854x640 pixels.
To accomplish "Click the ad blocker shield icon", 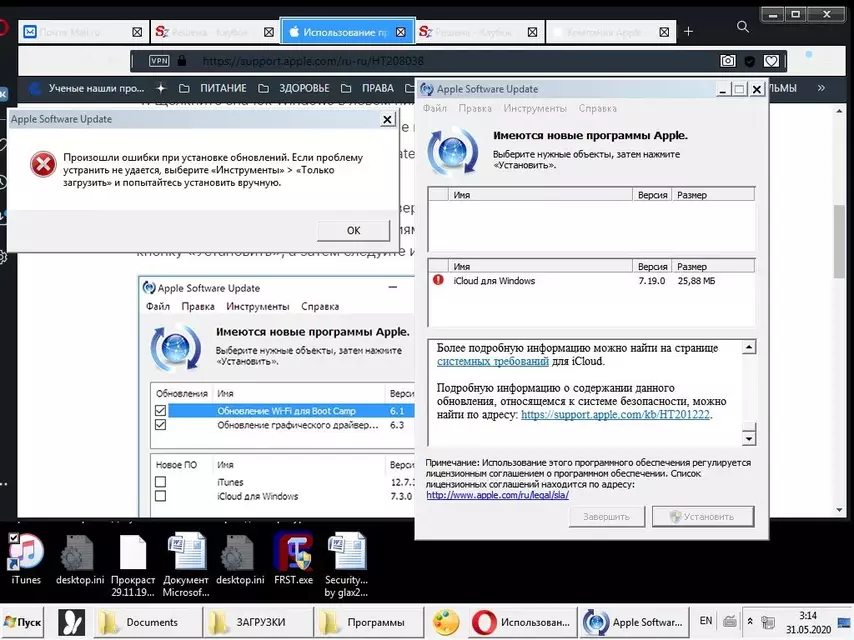I will 750,62.
